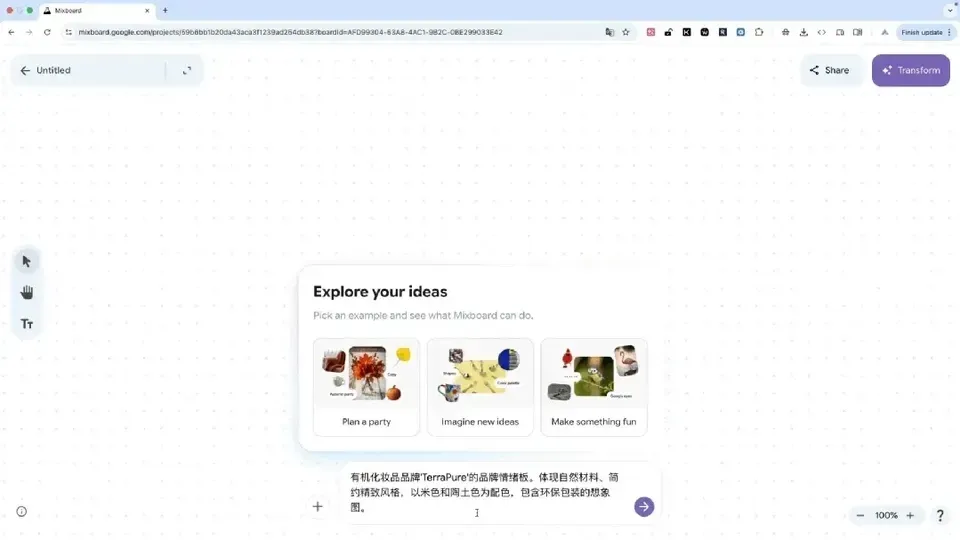Select the arrow pointer tool
The width and height of the screenshot is (960, 540).
[x=26, y=261]
